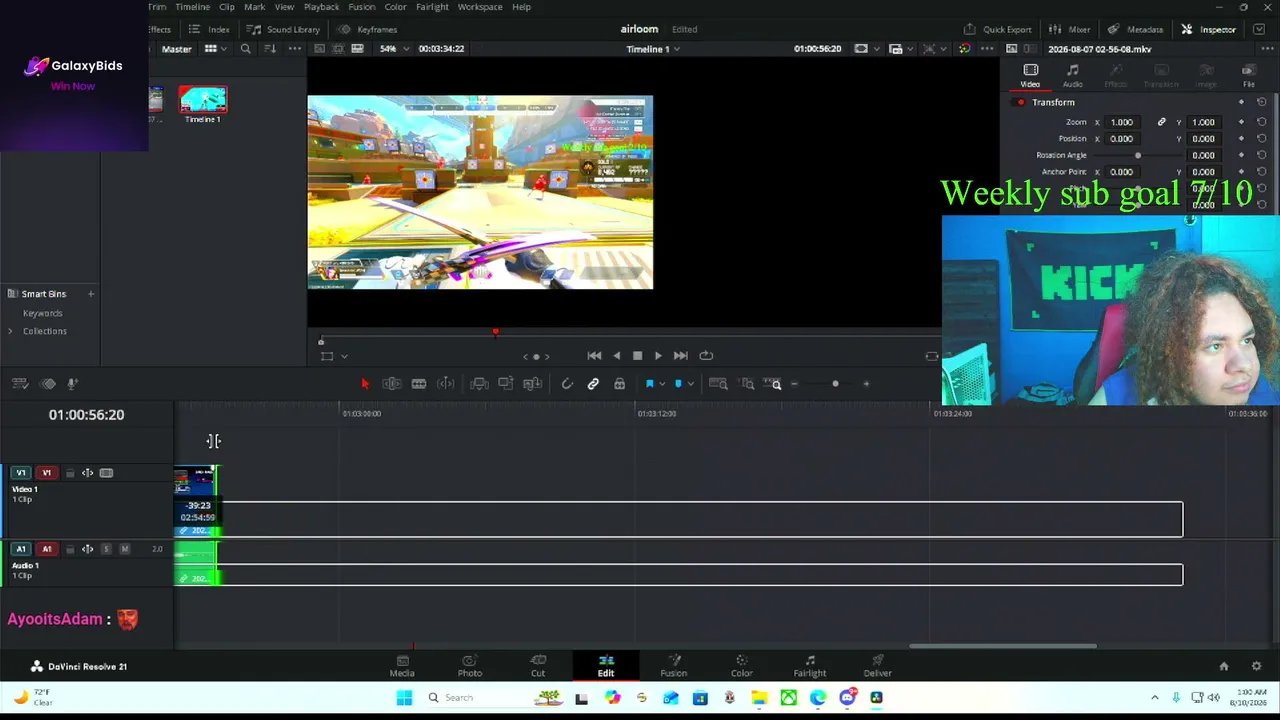Toggle Auto Track Selector on Video 1
The image size is (1280, 720).
tap(87, 473)
